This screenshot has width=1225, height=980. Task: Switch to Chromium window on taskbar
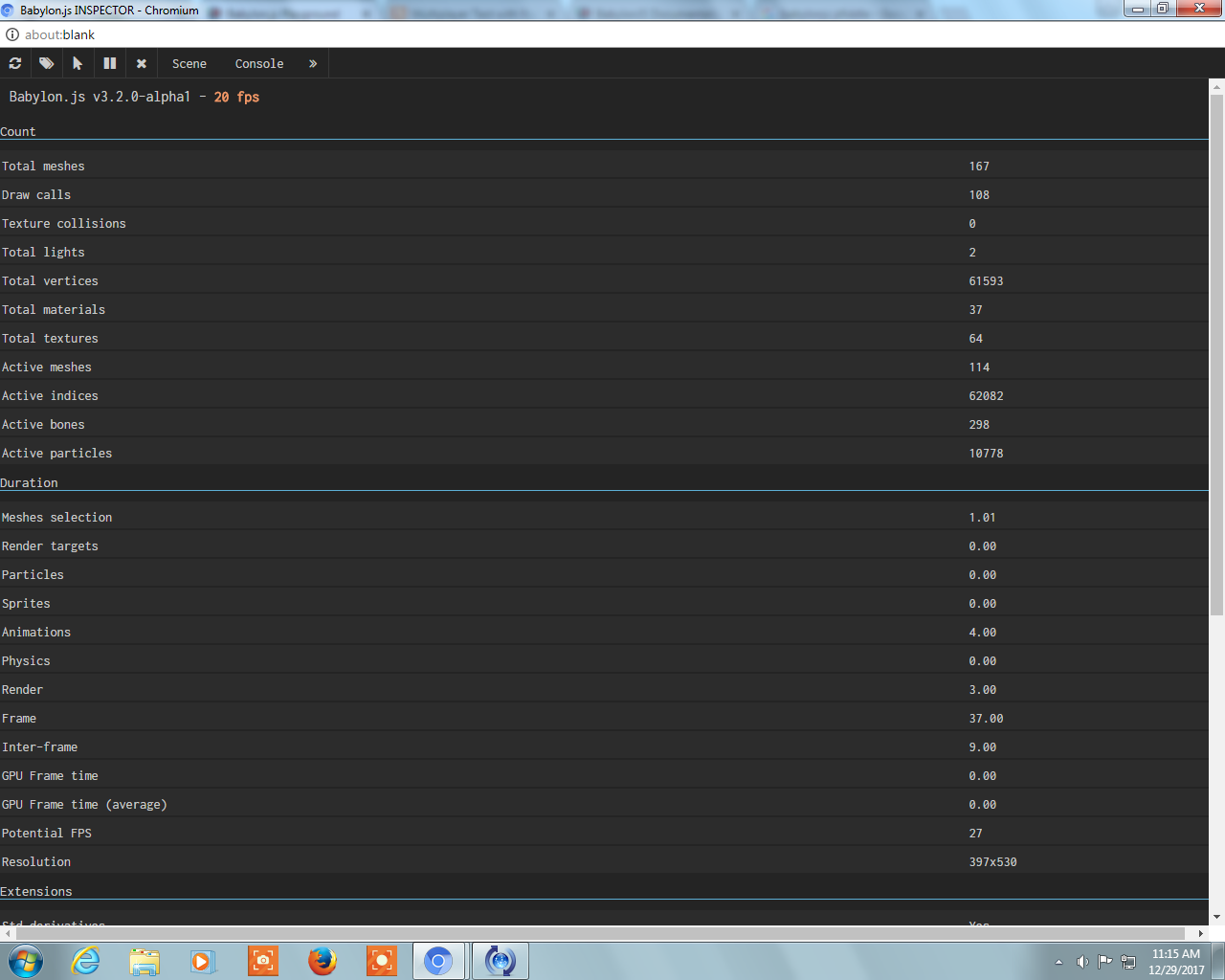point(438,961)
